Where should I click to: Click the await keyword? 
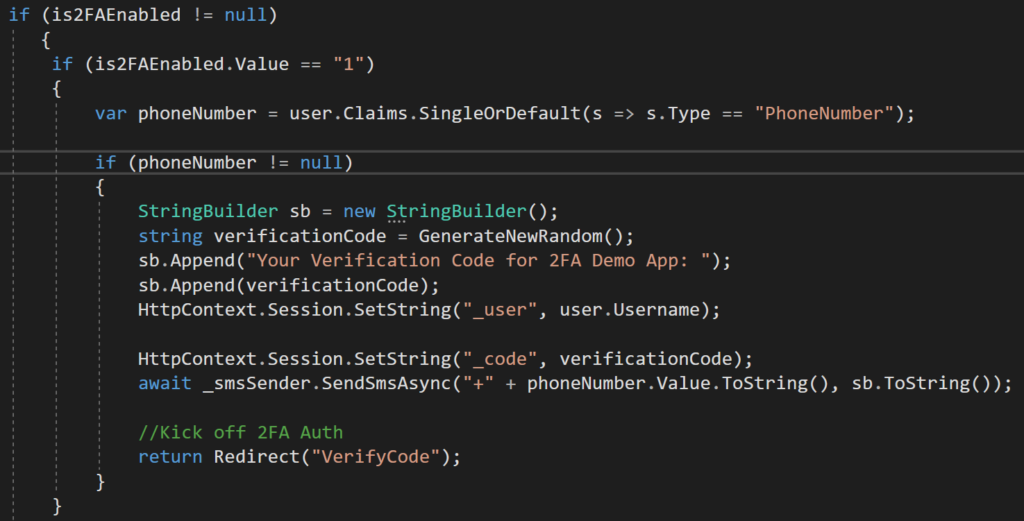(x=165, y=383)
